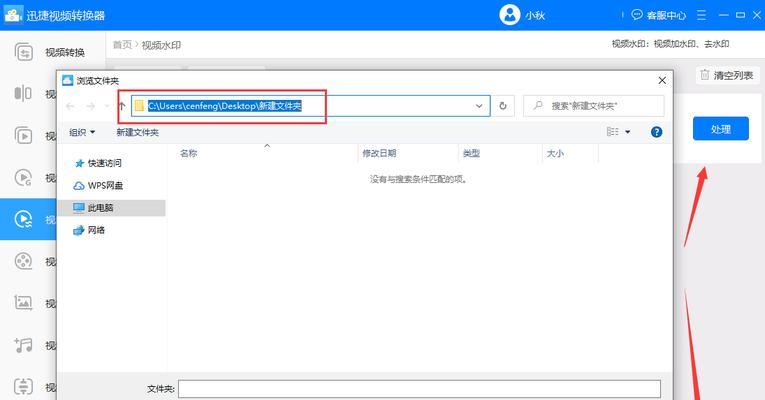
Task: Click the blue 处理 button
Action: pos(721,129)
